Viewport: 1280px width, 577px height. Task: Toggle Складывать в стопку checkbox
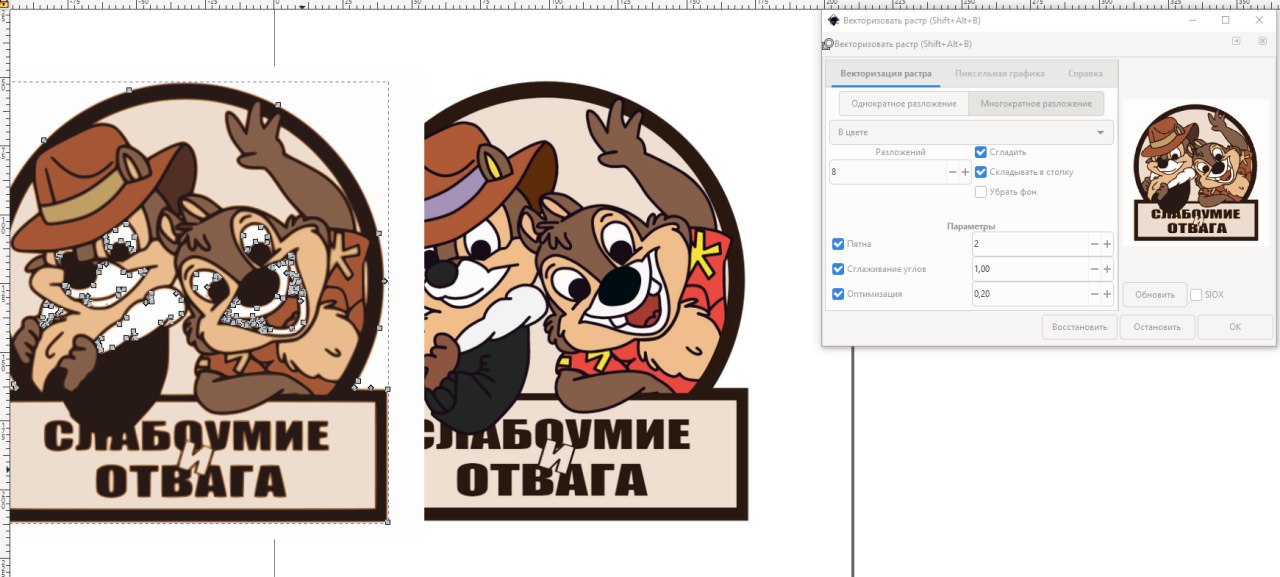981,172
